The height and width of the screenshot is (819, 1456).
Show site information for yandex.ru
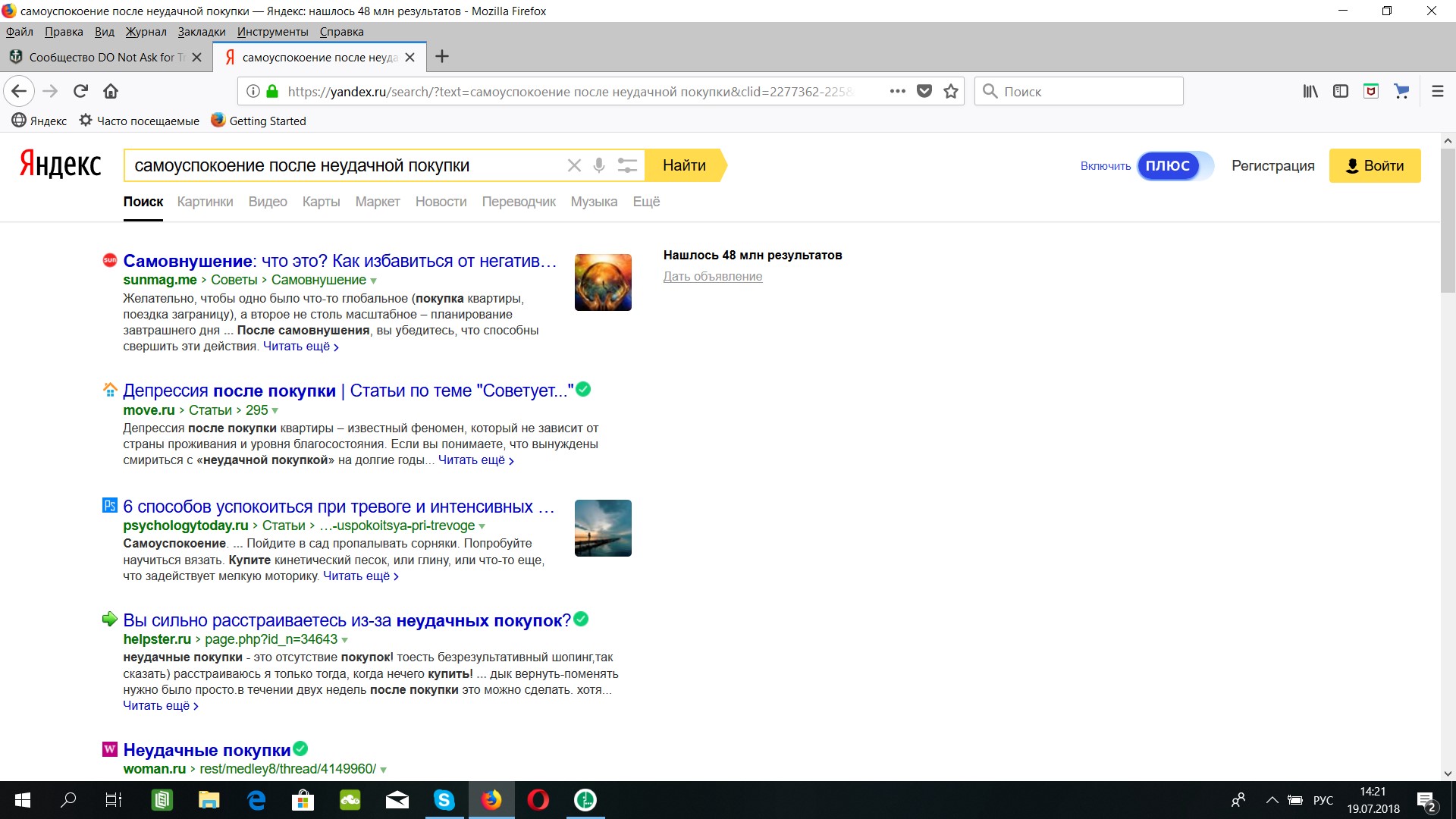pyautogui.click(x=253, y=91)
